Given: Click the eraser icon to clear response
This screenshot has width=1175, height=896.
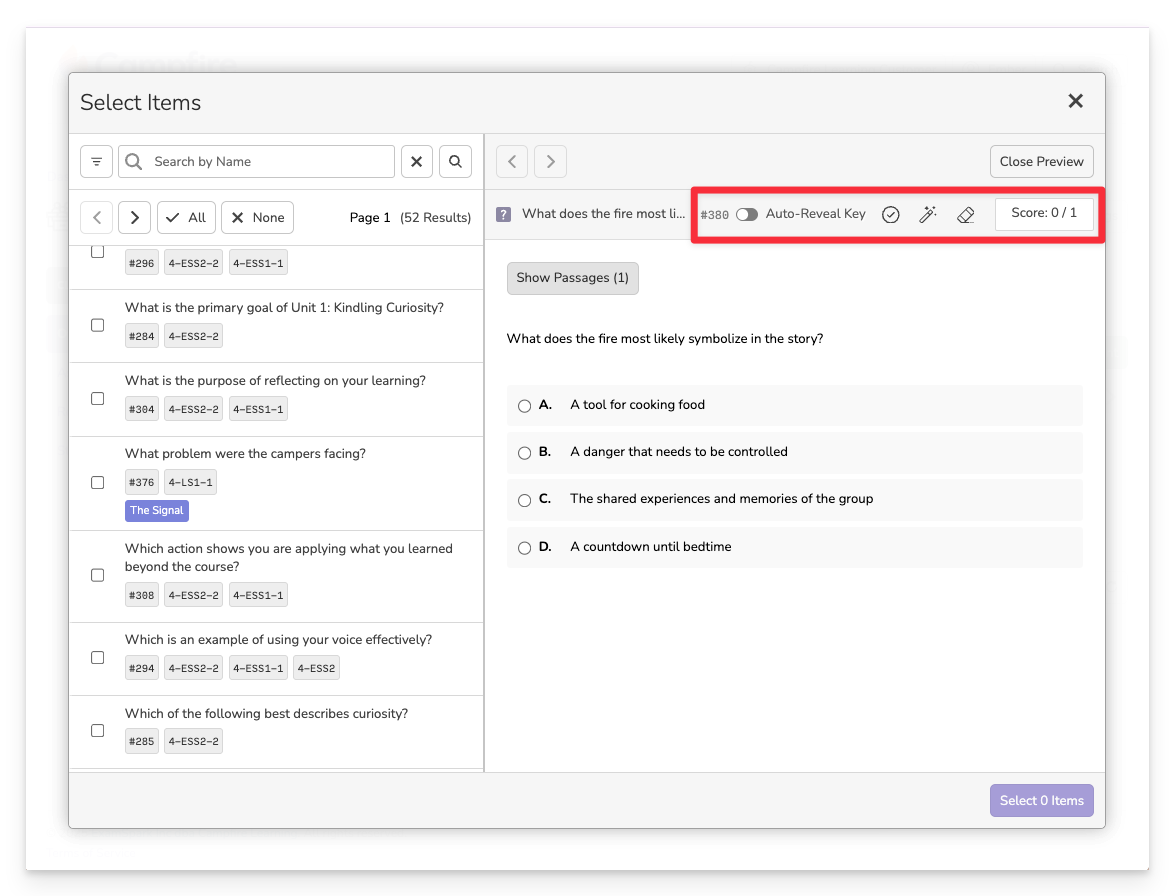Looking at the screenshot, I should coord(965,215).
